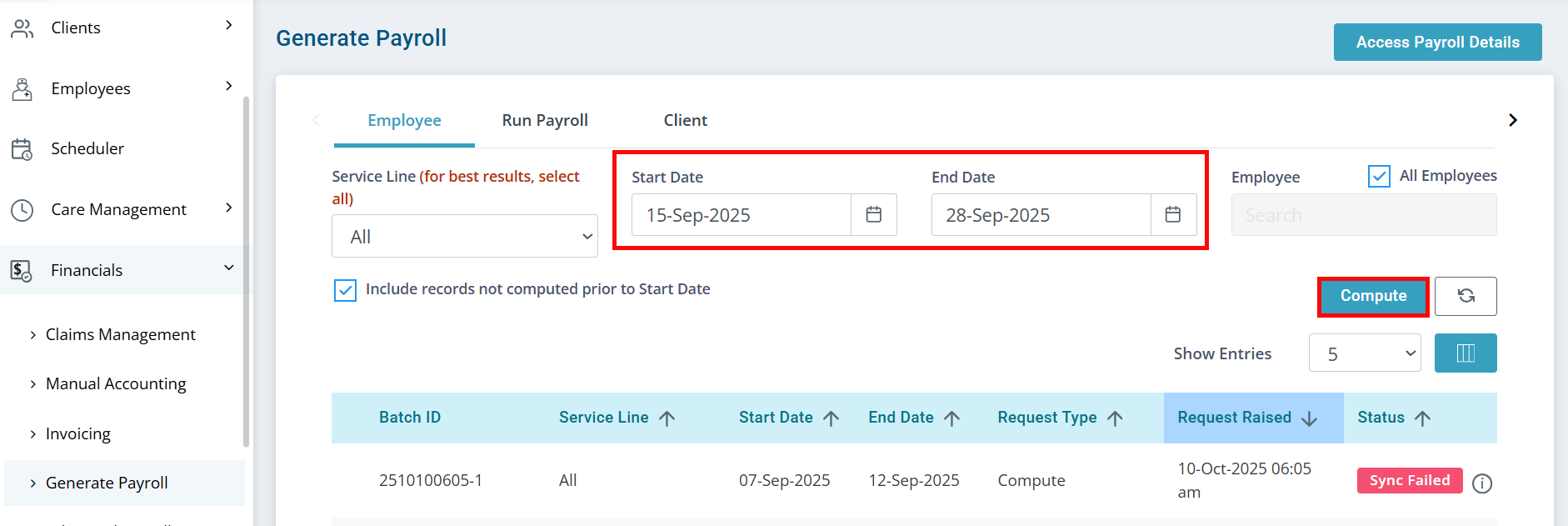Viewport: 1568px width, 526px height.
Task: Collapse the Financials menu section
Action: pos(228,268)
